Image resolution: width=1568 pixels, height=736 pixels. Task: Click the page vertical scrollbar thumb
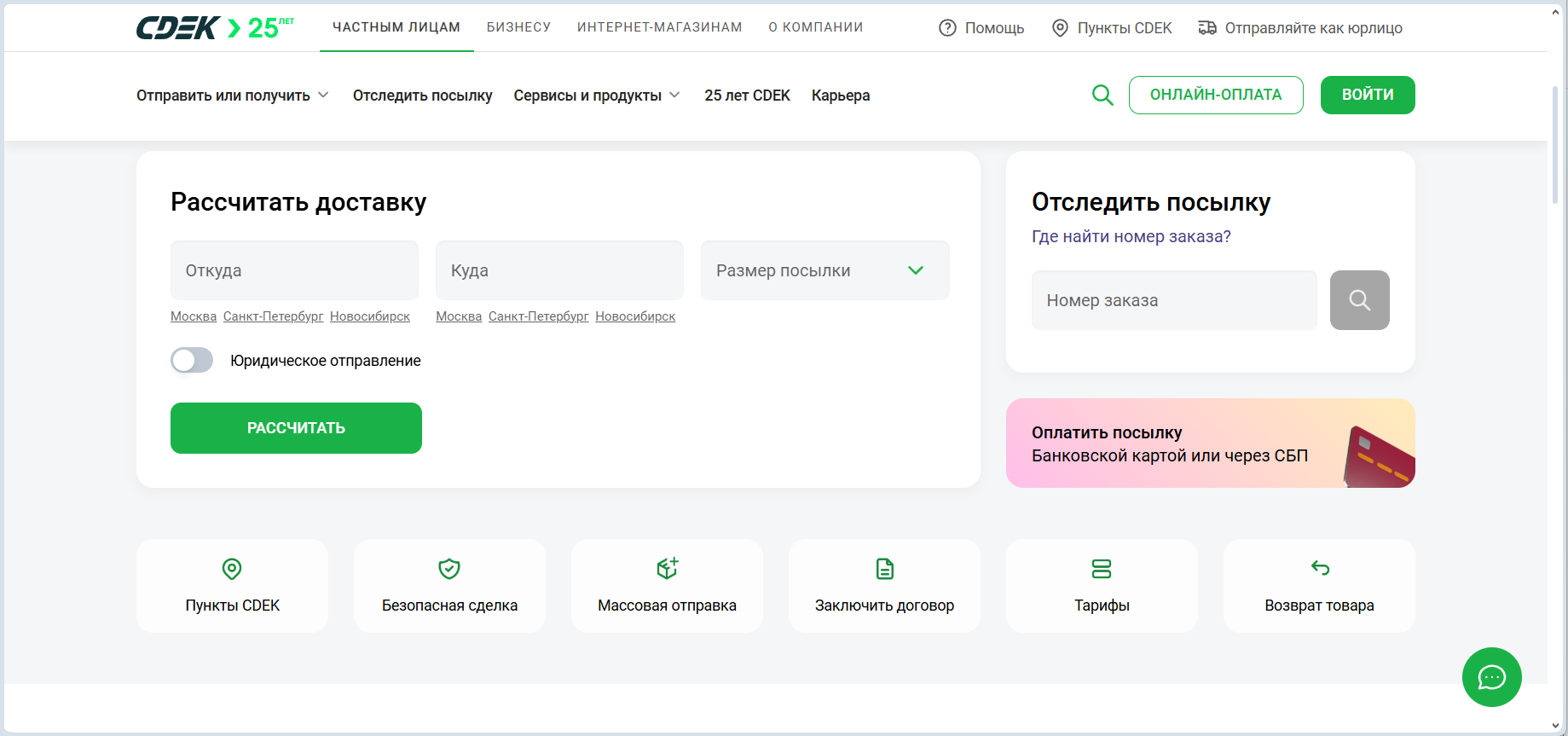(x=1555, y=145)
